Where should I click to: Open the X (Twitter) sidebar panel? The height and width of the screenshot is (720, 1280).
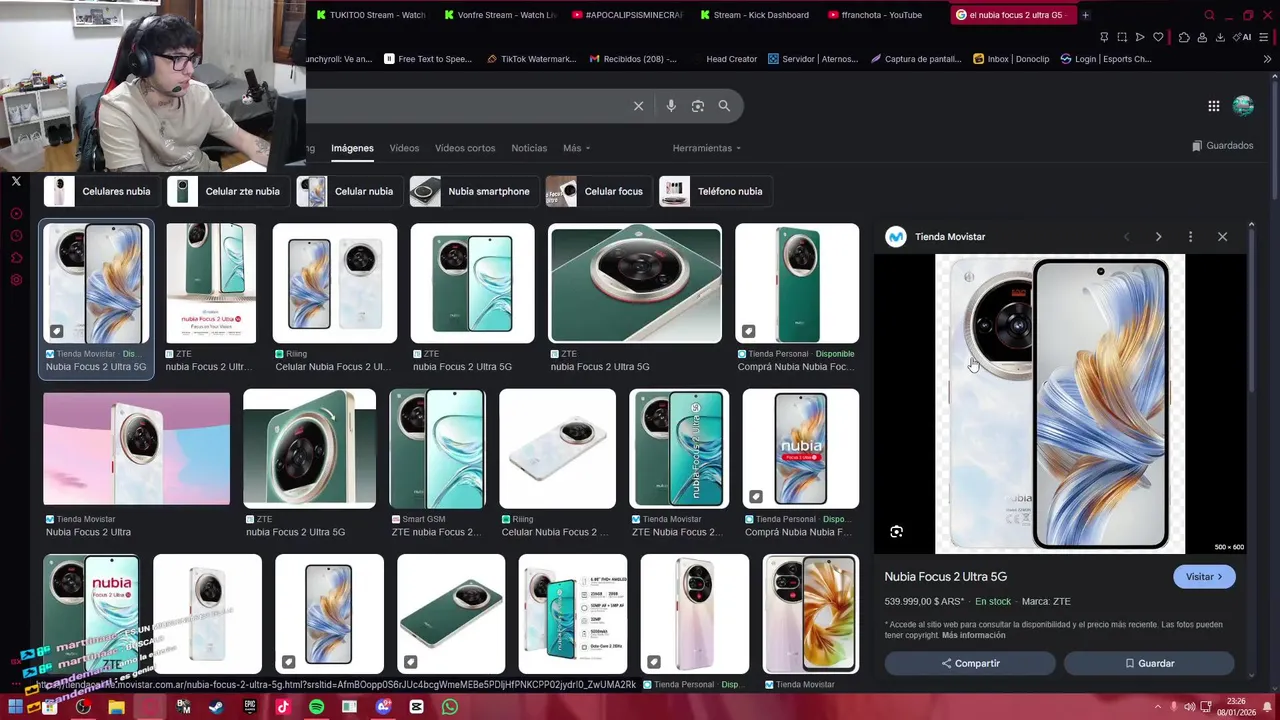(x=16, y=181)
